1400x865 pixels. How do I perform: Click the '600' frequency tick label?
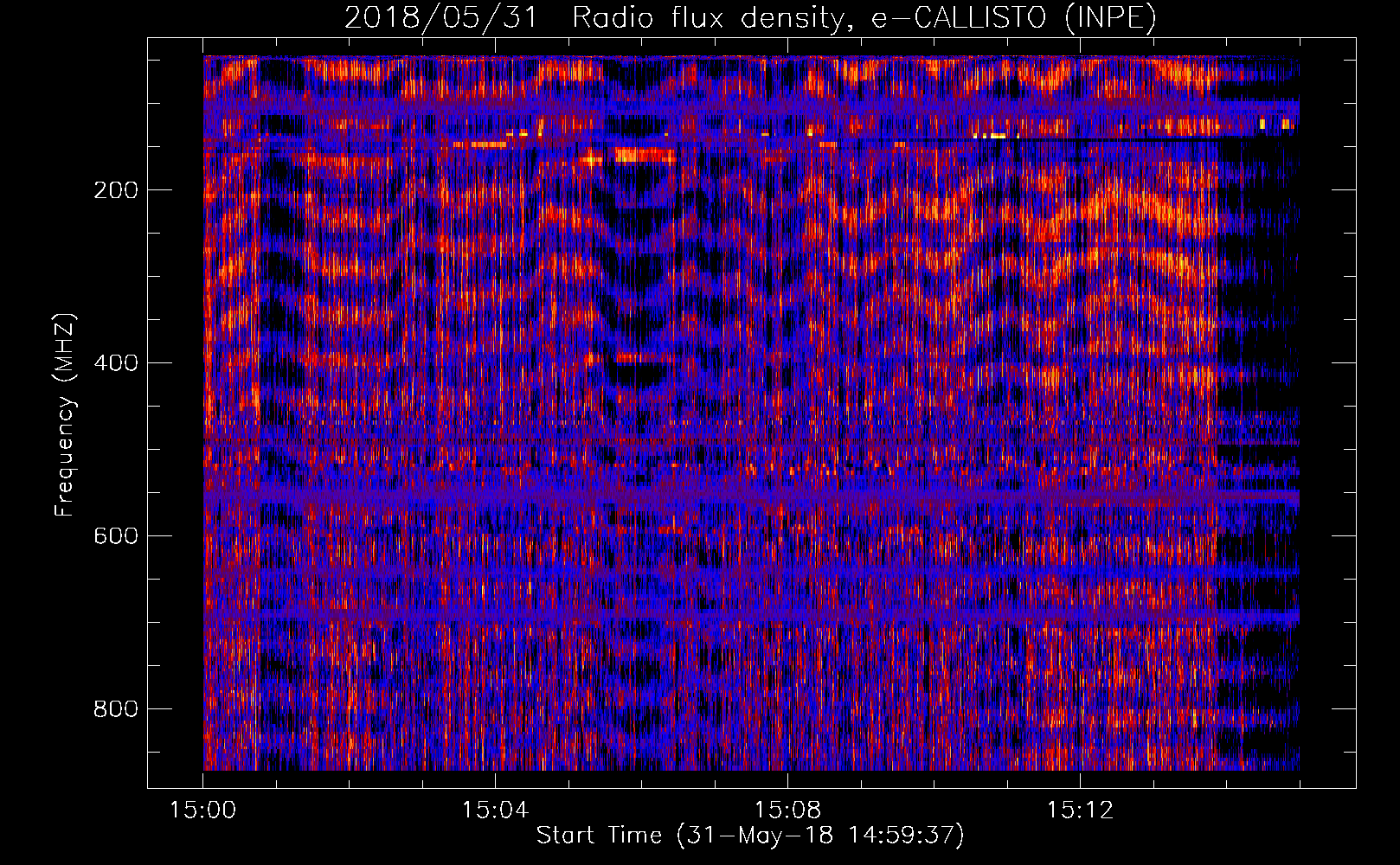[116, 536]
